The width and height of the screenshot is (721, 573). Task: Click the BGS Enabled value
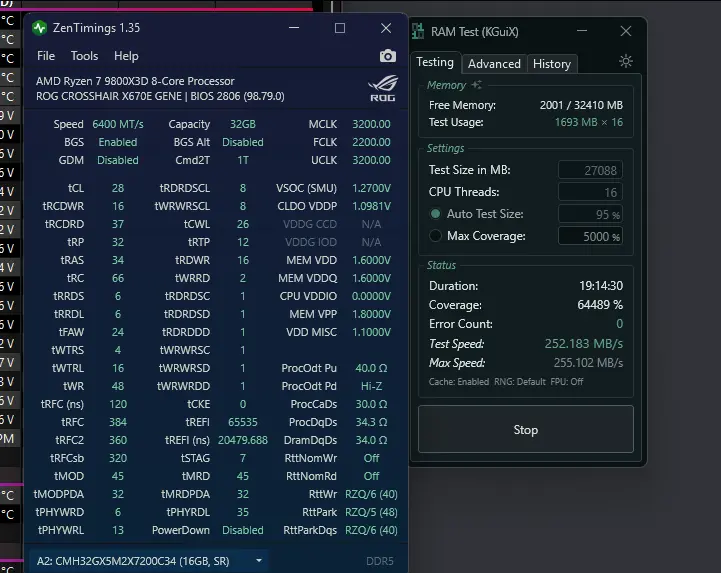(x=118, y=142)
